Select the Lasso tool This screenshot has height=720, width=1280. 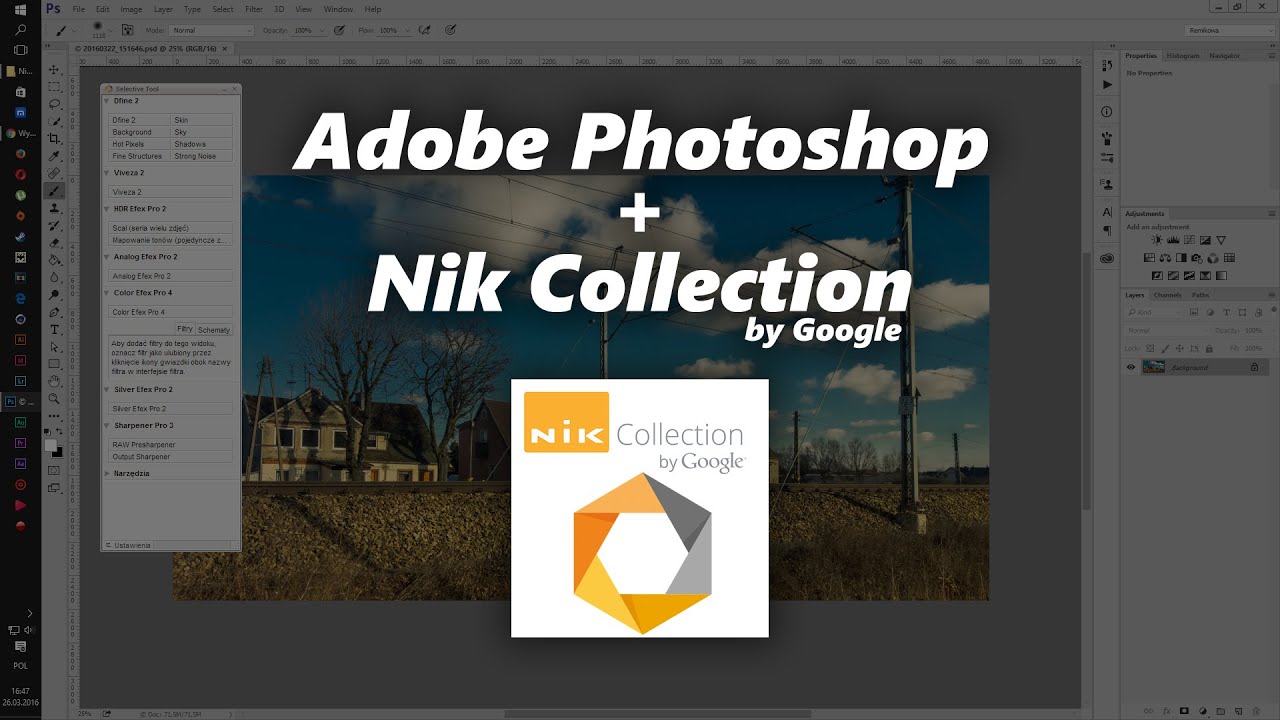pos(55,104)
